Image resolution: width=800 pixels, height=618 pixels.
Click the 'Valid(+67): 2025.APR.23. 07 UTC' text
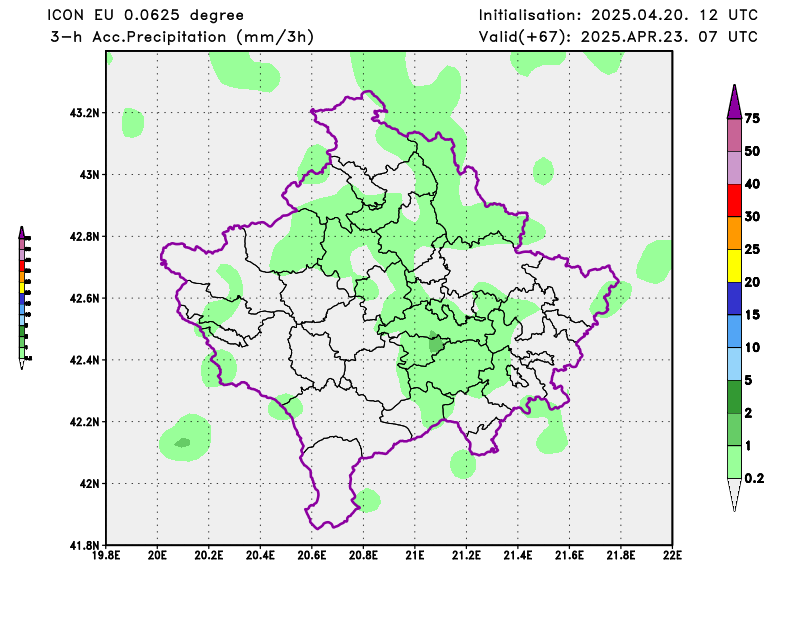[618, 37]
